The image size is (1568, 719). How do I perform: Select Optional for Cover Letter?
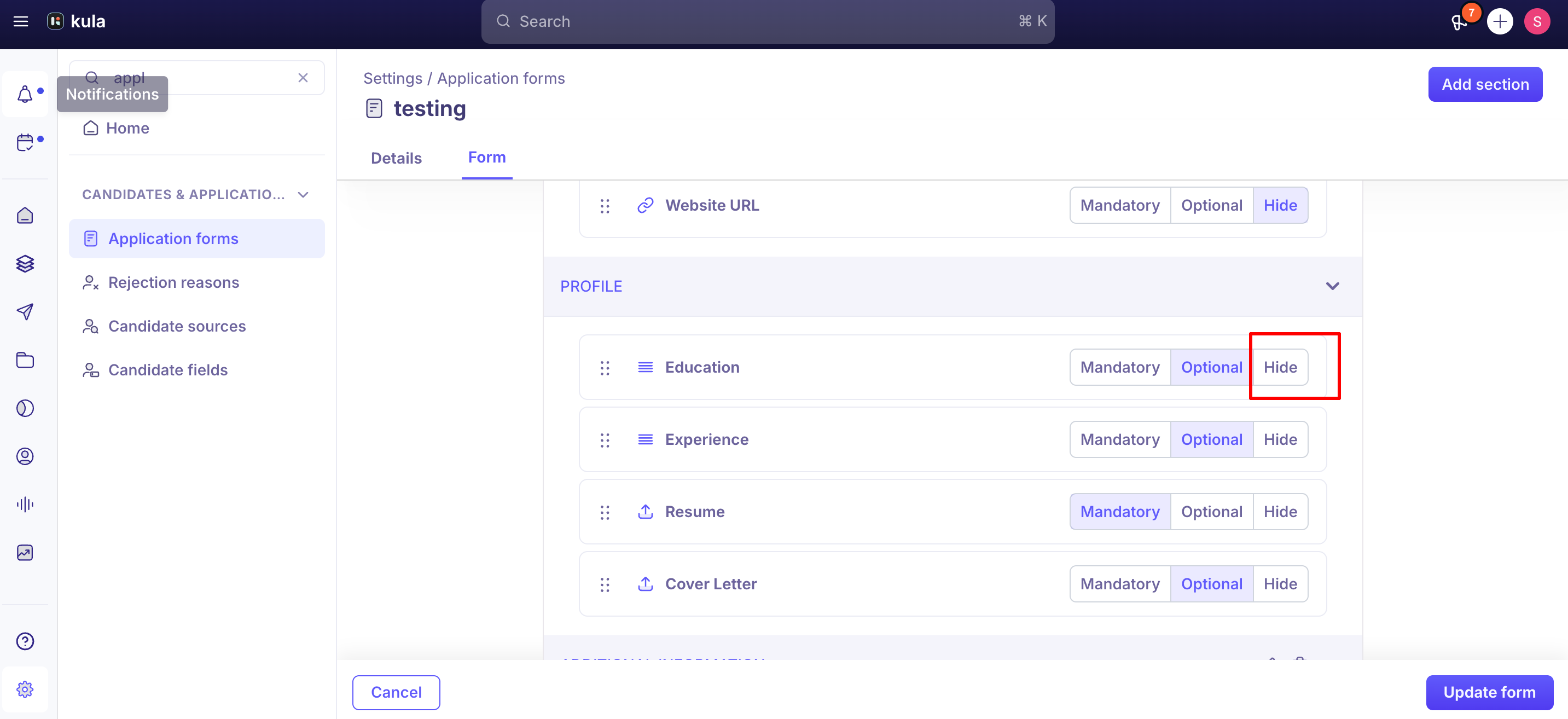coord(1211,584)
